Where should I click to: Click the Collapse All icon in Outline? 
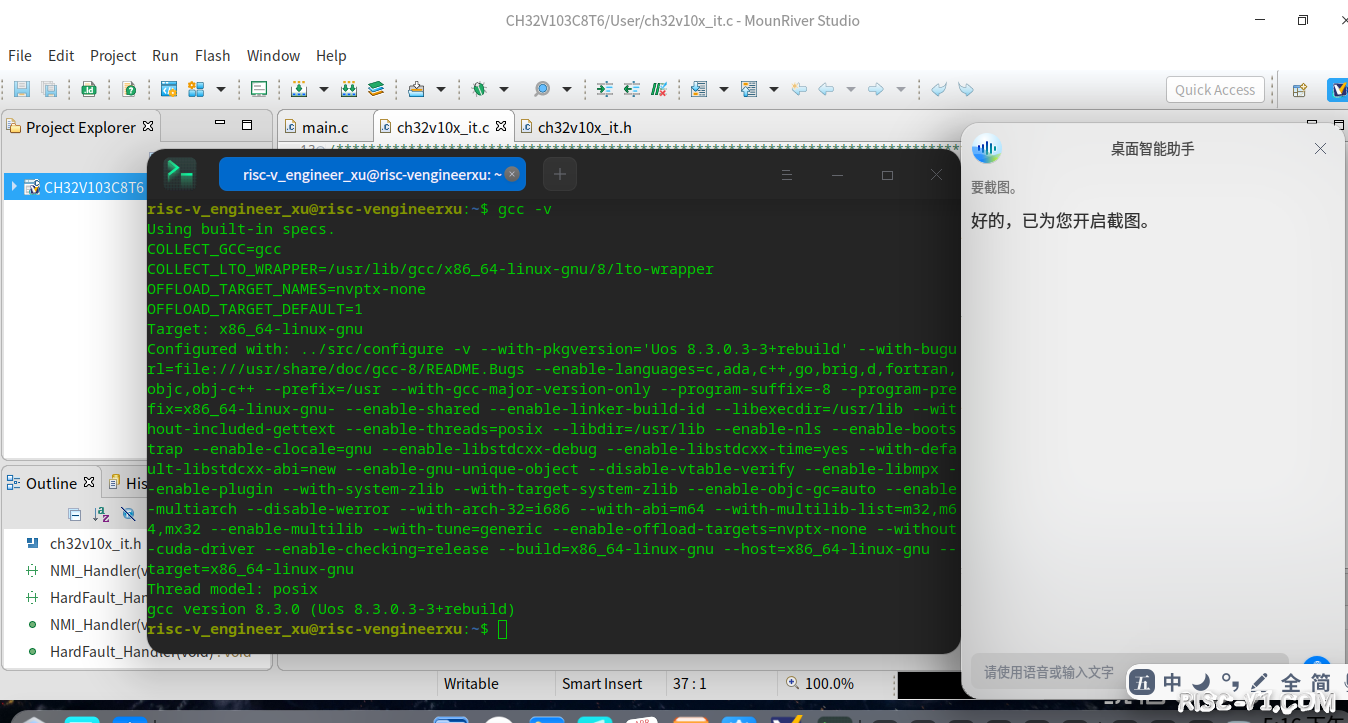(x=75, y=514)
